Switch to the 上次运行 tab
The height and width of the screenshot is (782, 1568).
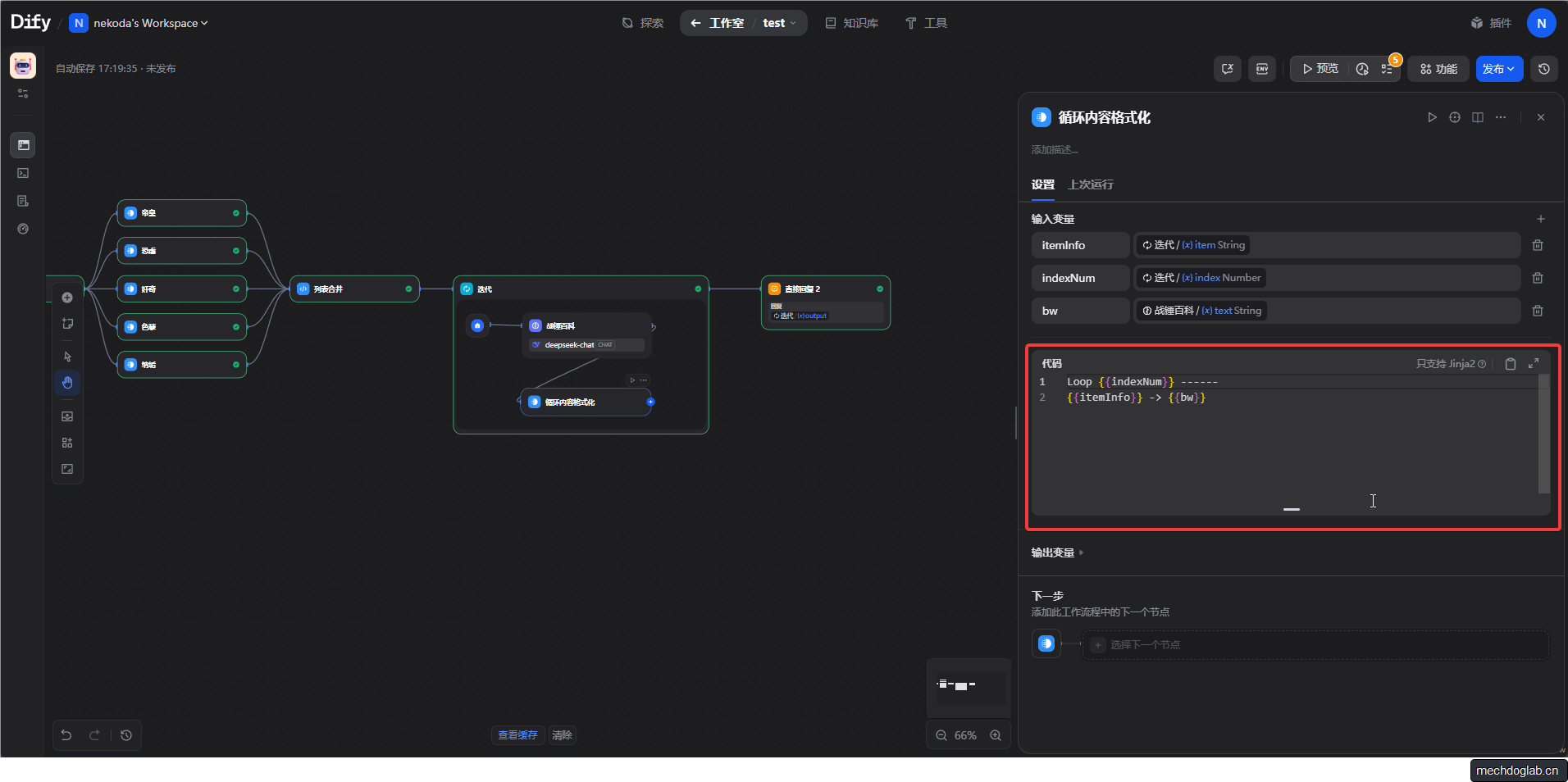coord(1090,184)
